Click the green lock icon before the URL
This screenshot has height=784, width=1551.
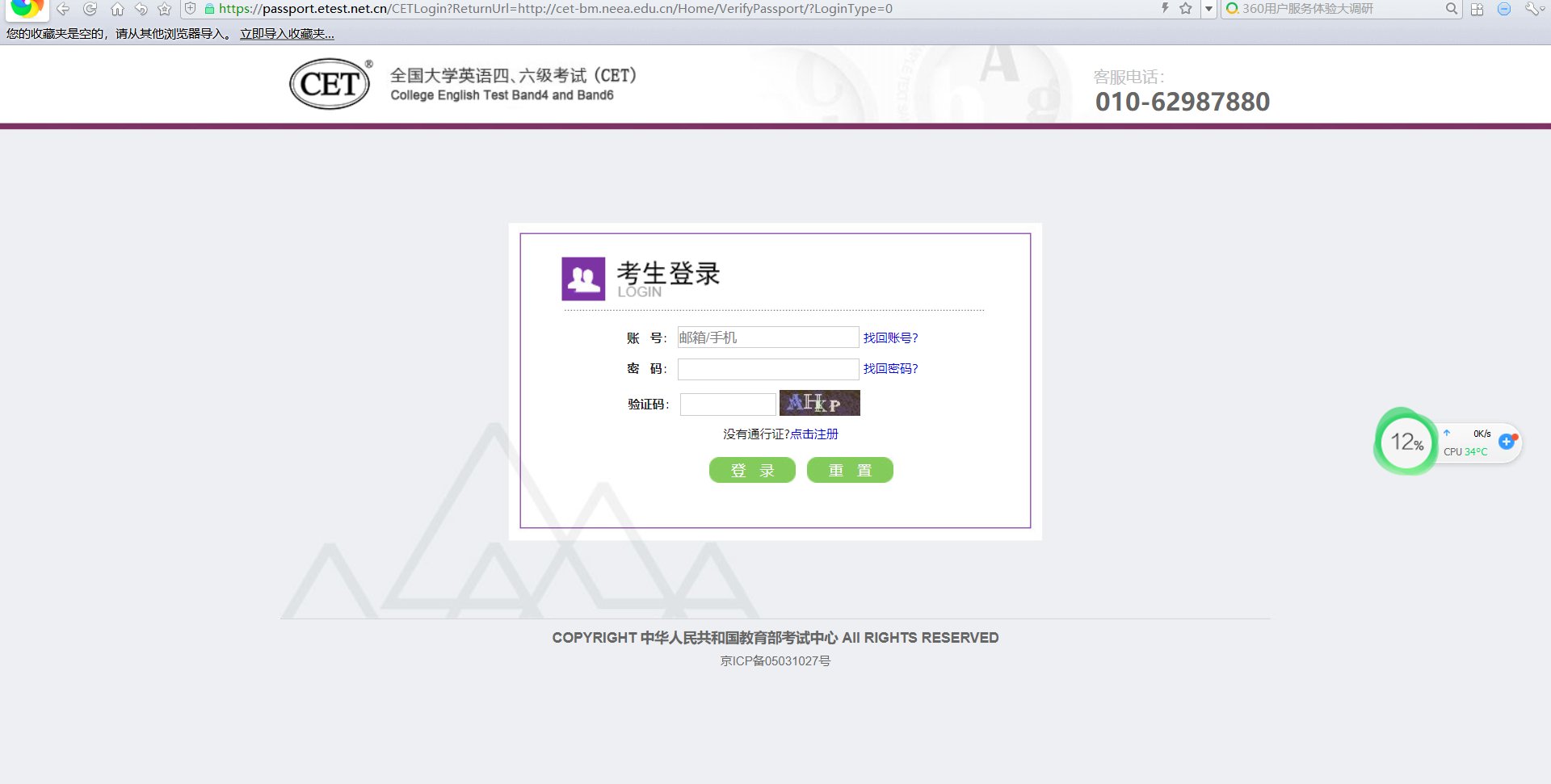point(210,9)
